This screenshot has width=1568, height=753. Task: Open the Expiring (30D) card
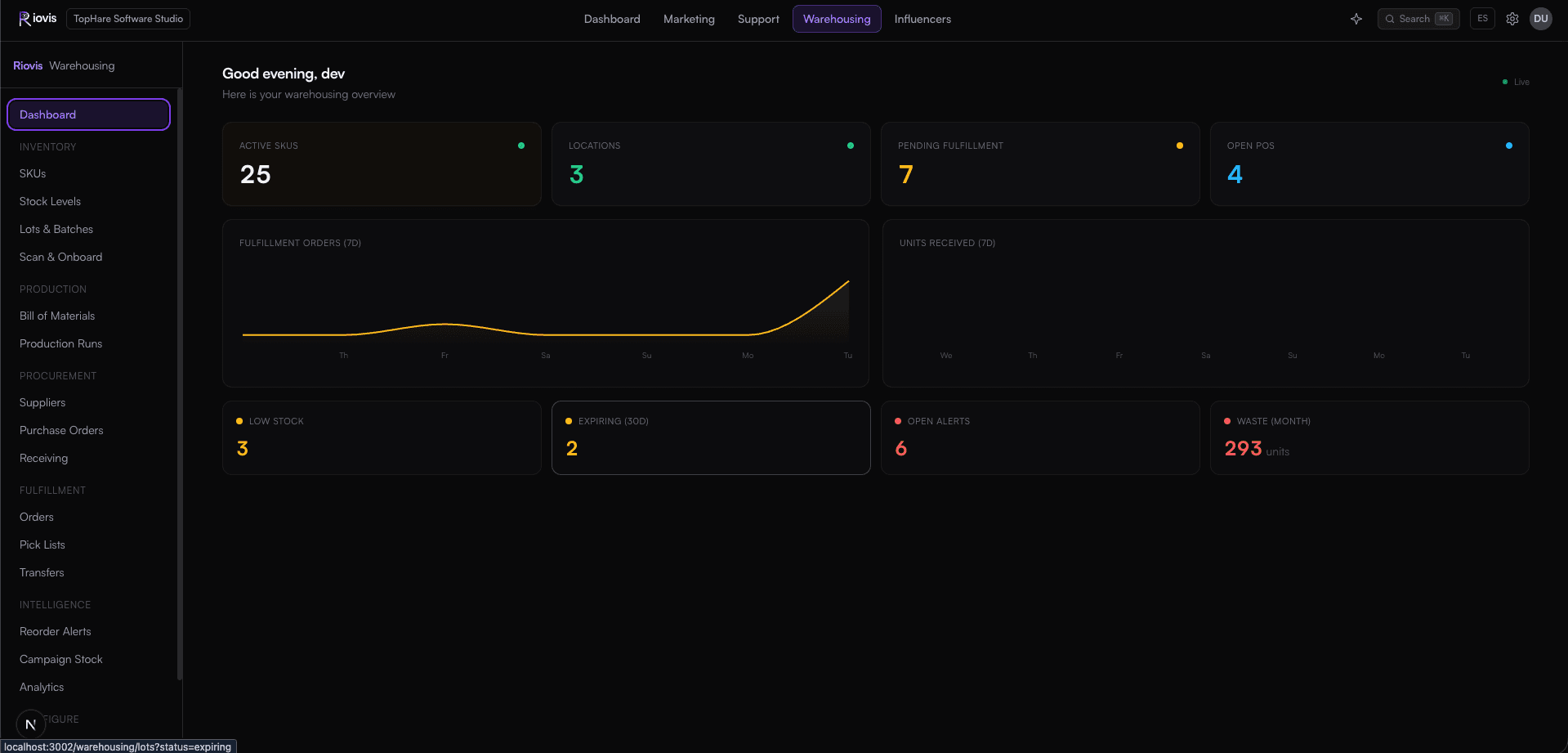coord(711,437)
